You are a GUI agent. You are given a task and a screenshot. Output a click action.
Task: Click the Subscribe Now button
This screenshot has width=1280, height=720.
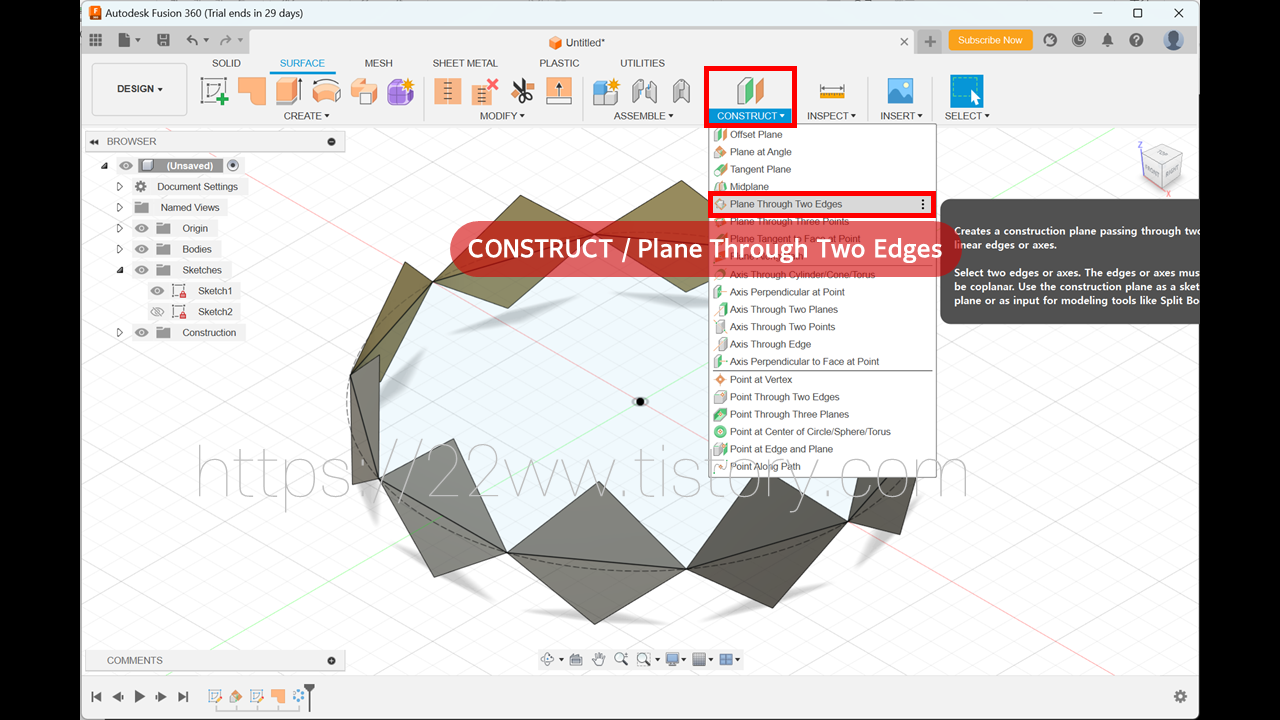[990, 40]
